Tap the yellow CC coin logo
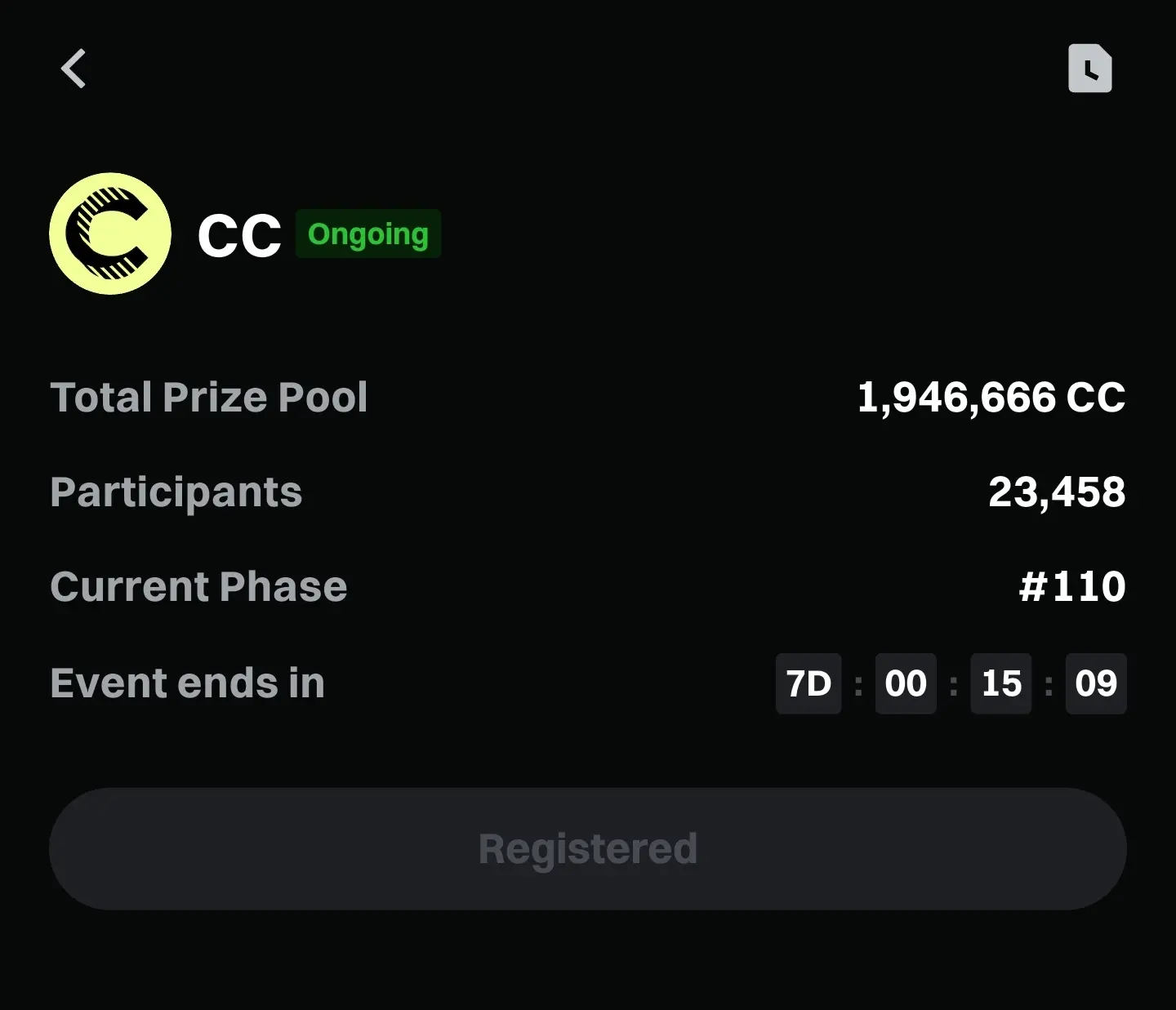 (x=110, y=234)
